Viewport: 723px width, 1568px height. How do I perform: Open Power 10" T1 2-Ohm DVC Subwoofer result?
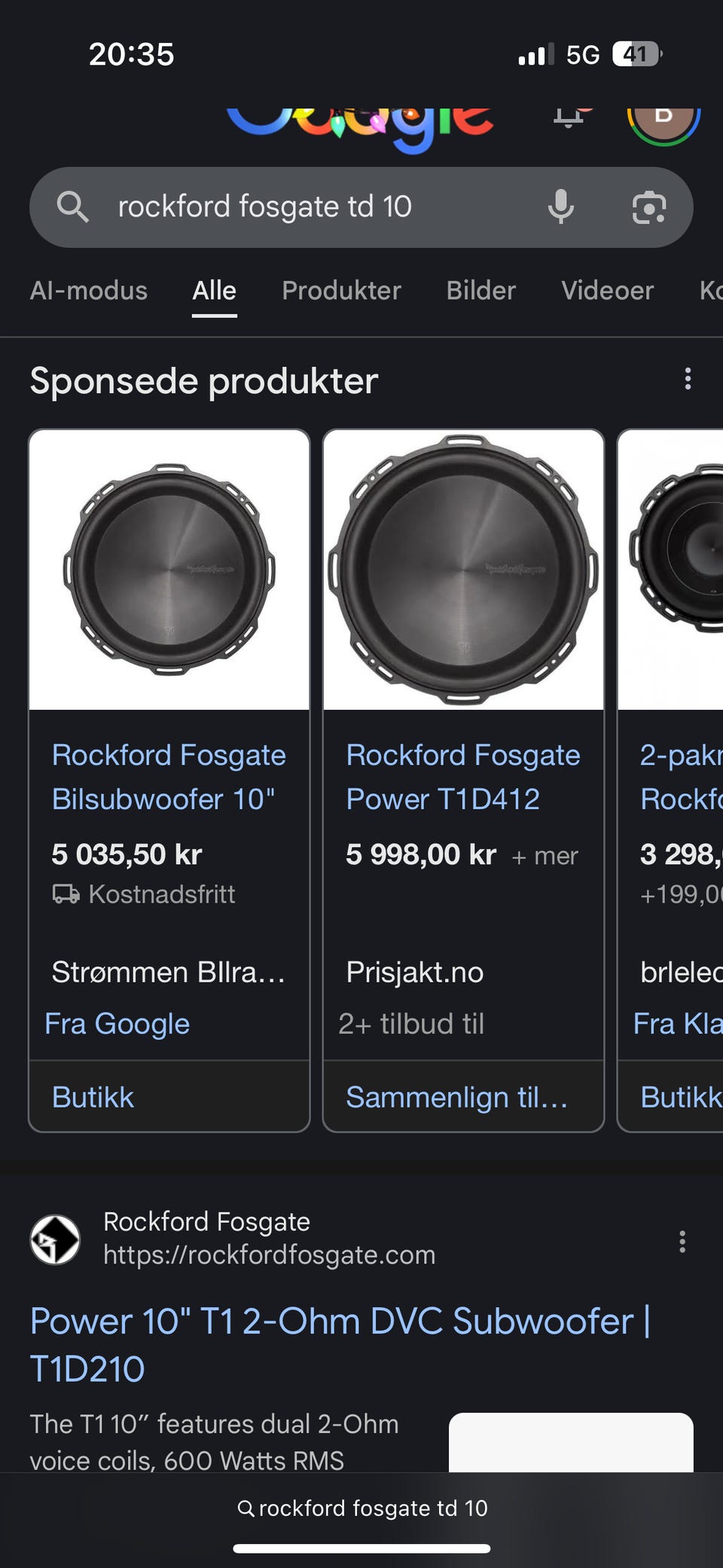click(339, 1344)
